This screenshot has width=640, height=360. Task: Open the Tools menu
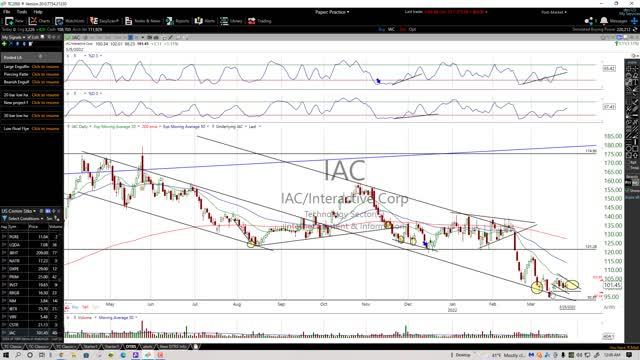pyautogui.click(x=22, y=12)
